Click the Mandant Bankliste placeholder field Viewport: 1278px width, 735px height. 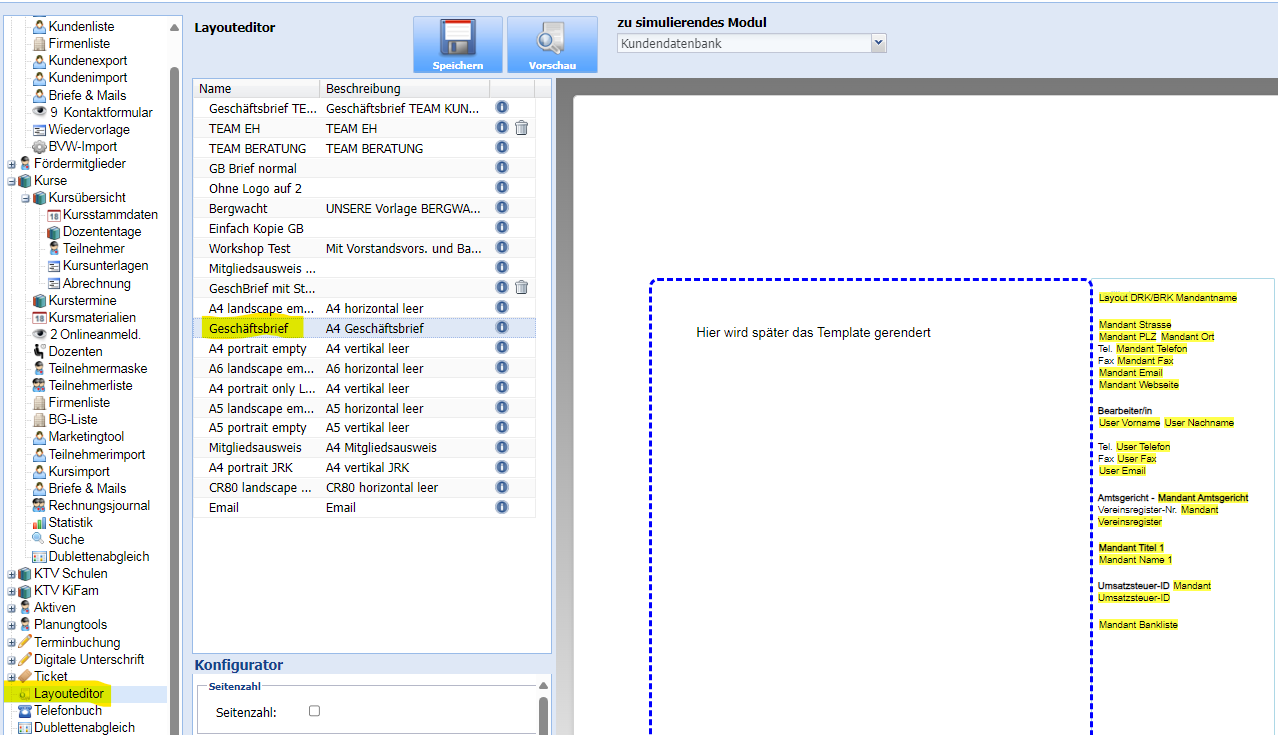(x=1138, y=625)
